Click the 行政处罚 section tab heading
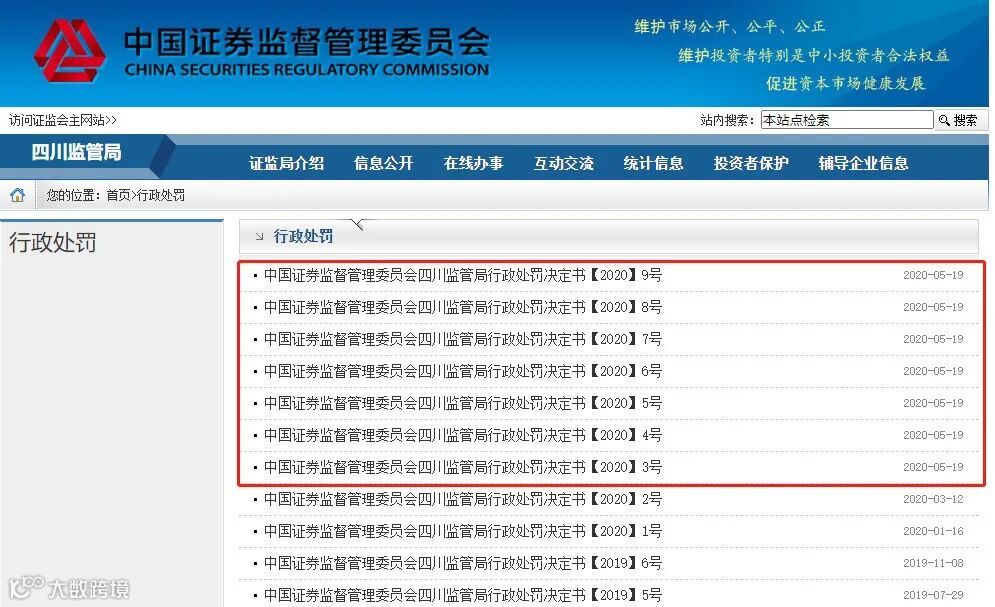The width and height of the screenshot is (995, 607). (303, 237)
